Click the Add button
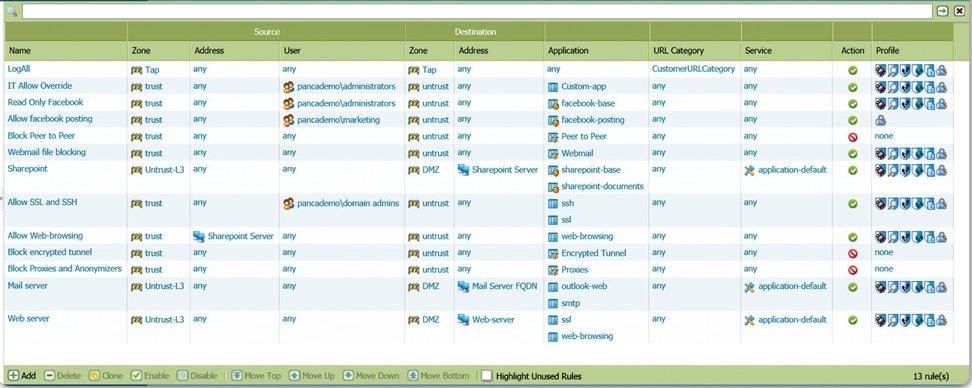Screen dimensions: 972x388 point(22,376)
